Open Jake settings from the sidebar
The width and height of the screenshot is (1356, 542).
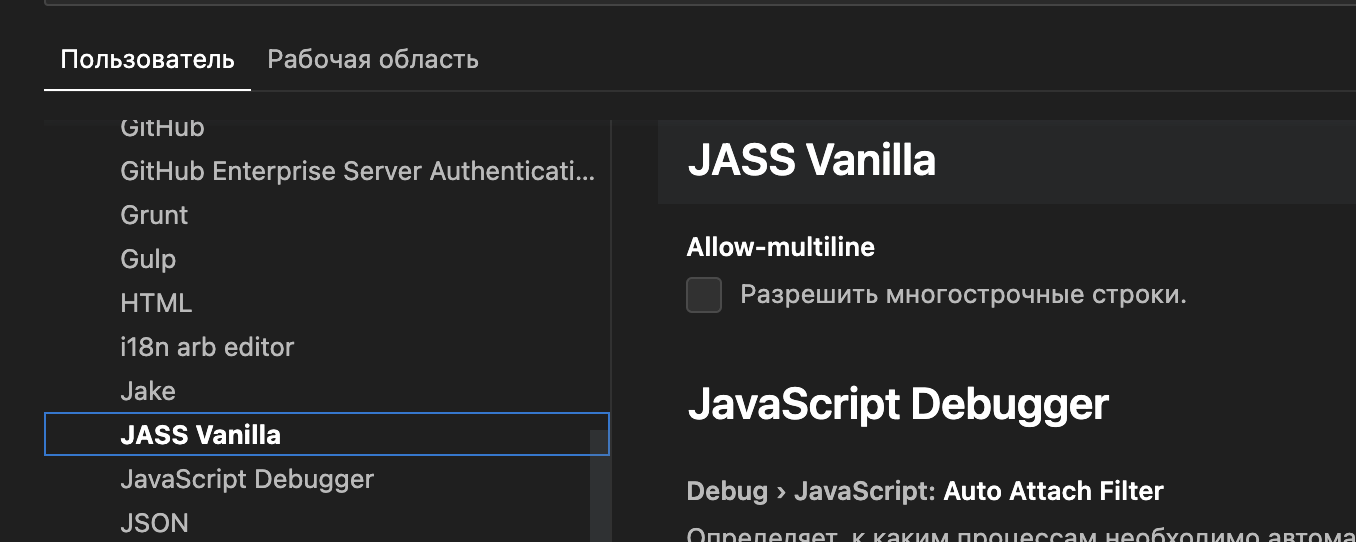[x=148, y=391]
